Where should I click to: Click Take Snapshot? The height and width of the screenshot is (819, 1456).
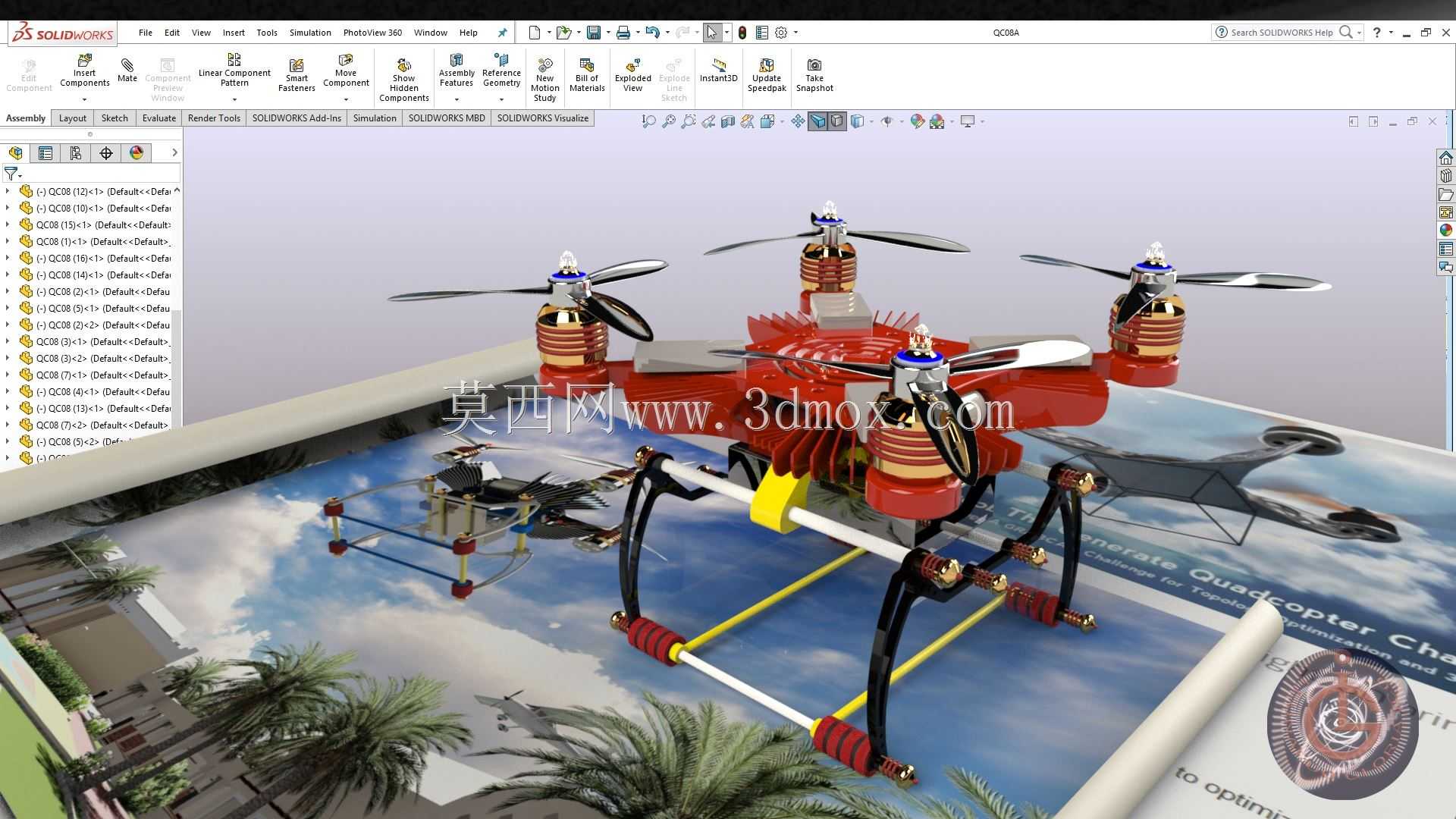814,75
